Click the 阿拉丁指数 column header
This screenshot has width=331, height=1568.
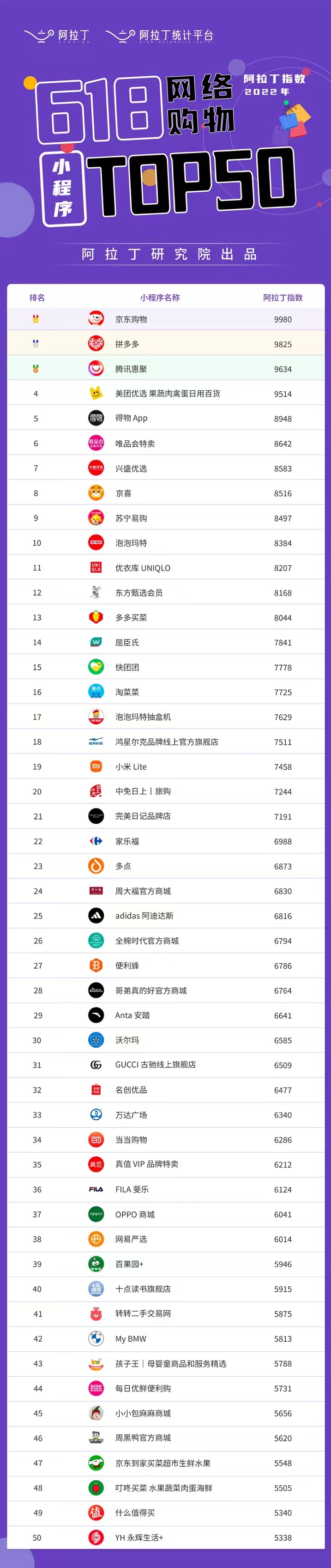(283, 298)
